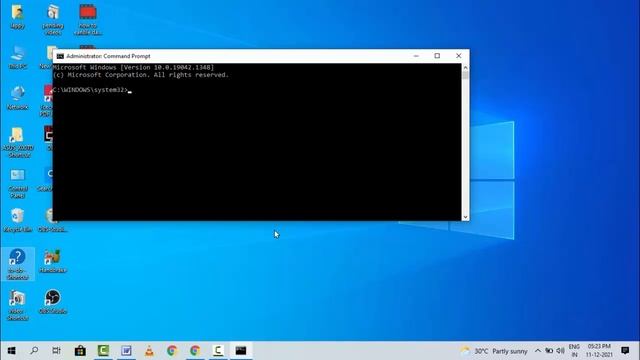Open taskbar search magnifier
The height and width of the screenshot is (360, 640).
[34, 351]
